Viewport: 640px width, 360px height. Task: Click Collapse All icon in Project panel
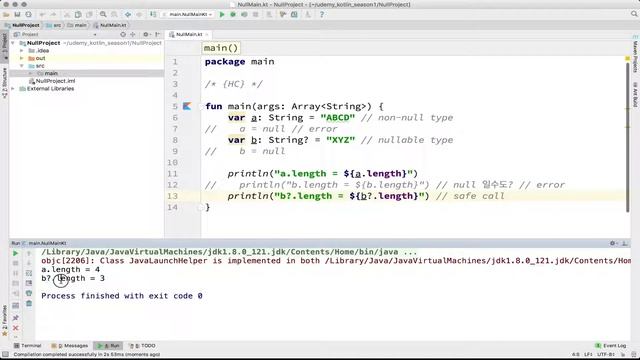133,35
